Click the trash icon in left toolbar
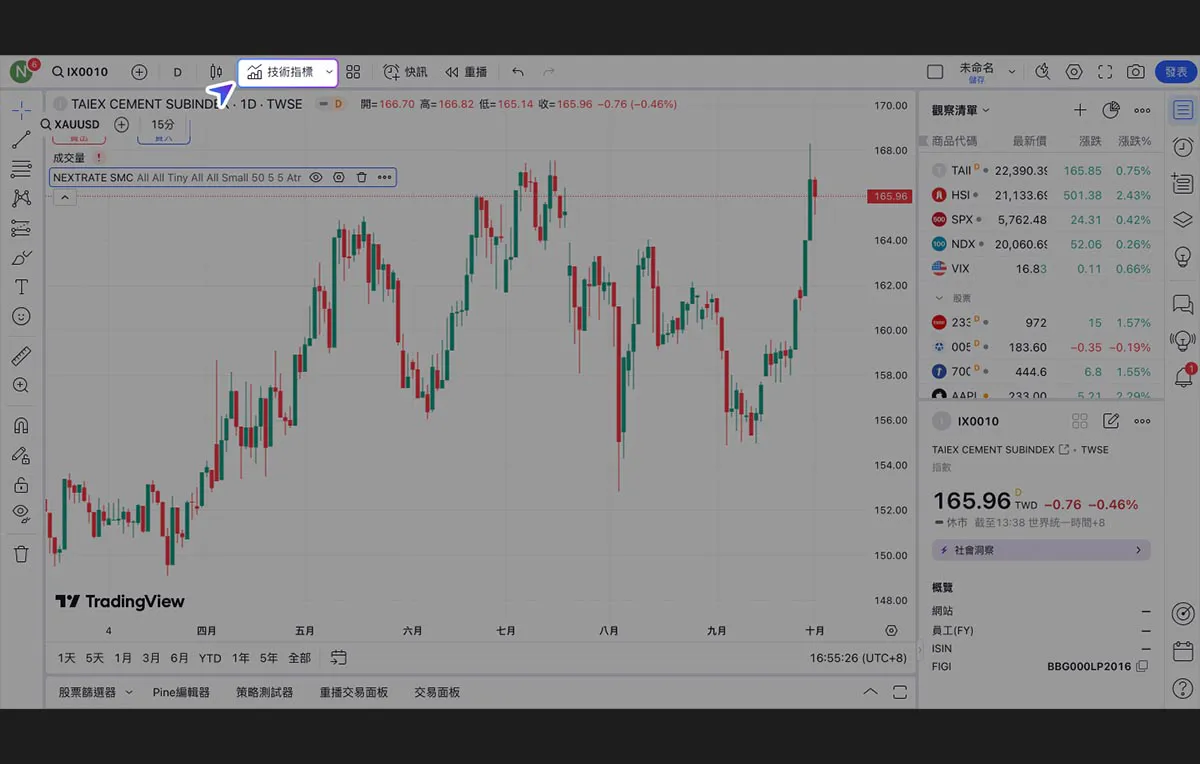 (21, 554)
